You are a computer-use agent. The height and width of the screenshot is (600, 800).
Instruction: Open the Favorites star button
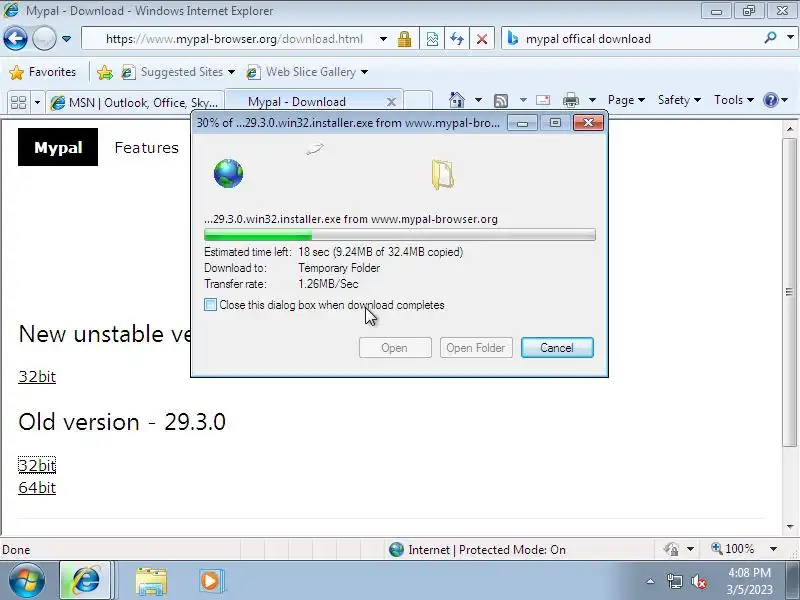click(43, 72)
